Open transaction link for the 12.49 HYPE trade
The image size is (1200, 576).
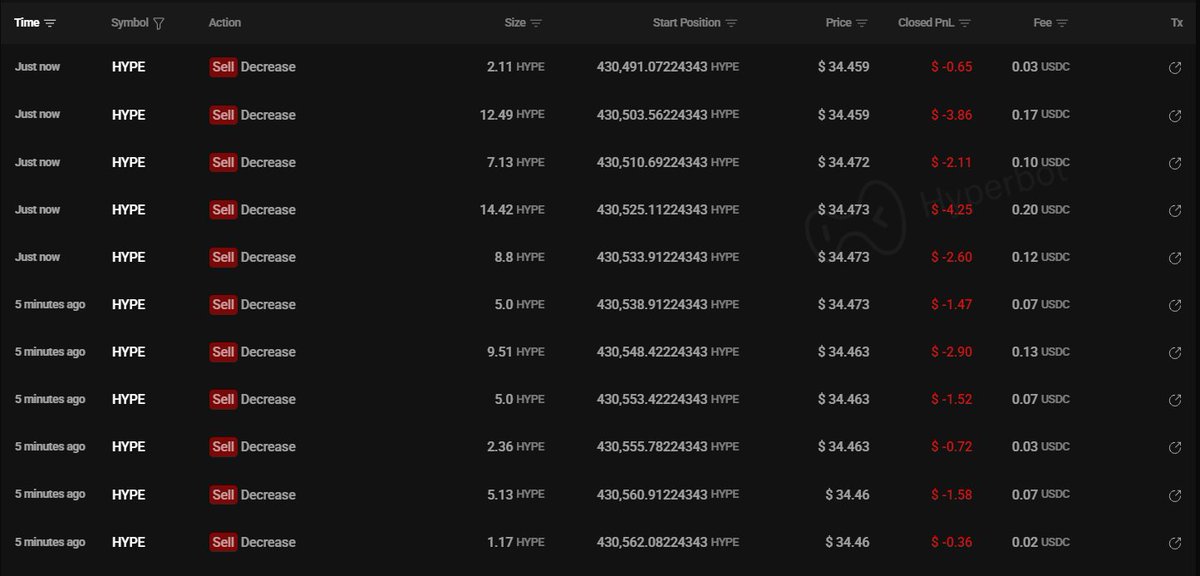click(x=1175, y=116)
